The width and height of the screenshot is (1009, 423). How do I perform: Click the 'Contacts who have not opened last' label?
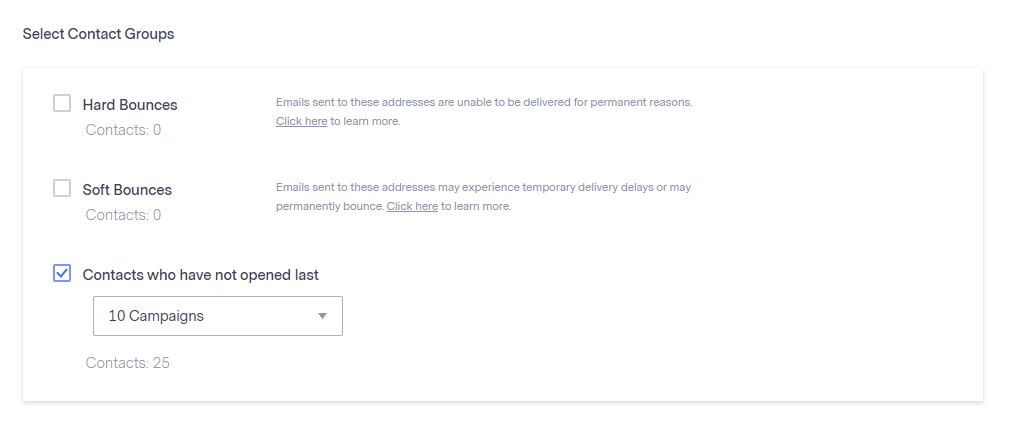tap(200, 275)
